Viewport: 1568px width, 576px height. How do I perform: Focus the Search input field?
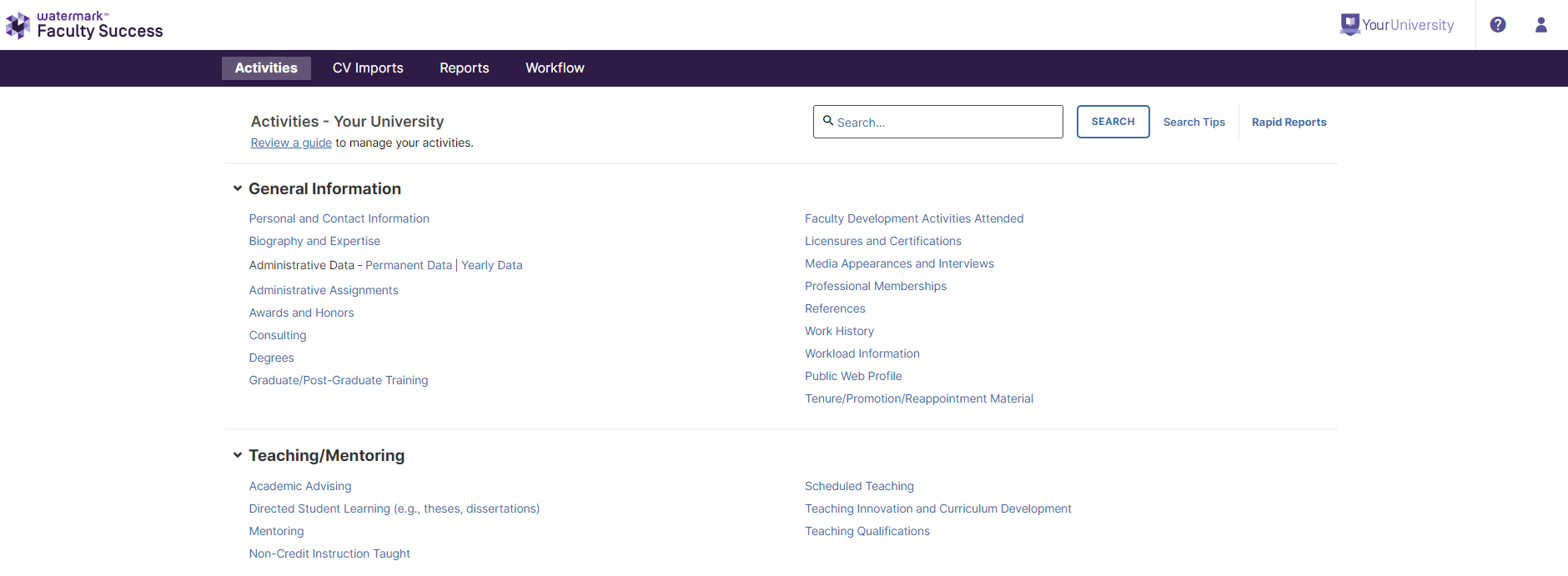tap(938, 122)
